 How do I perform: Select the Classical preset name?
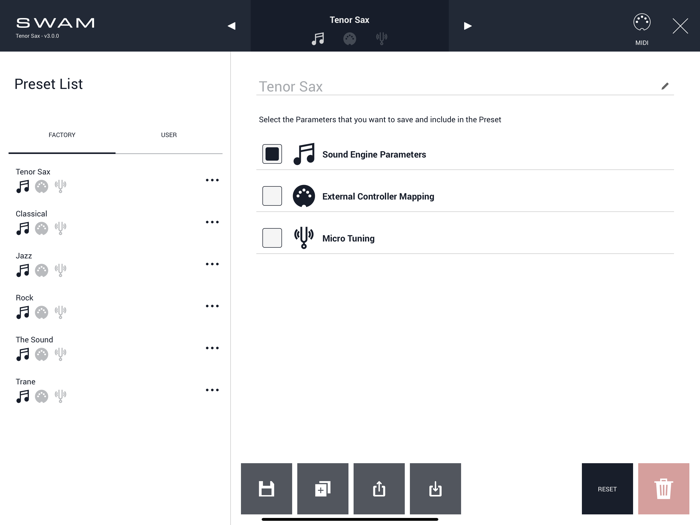click(31, 214)
